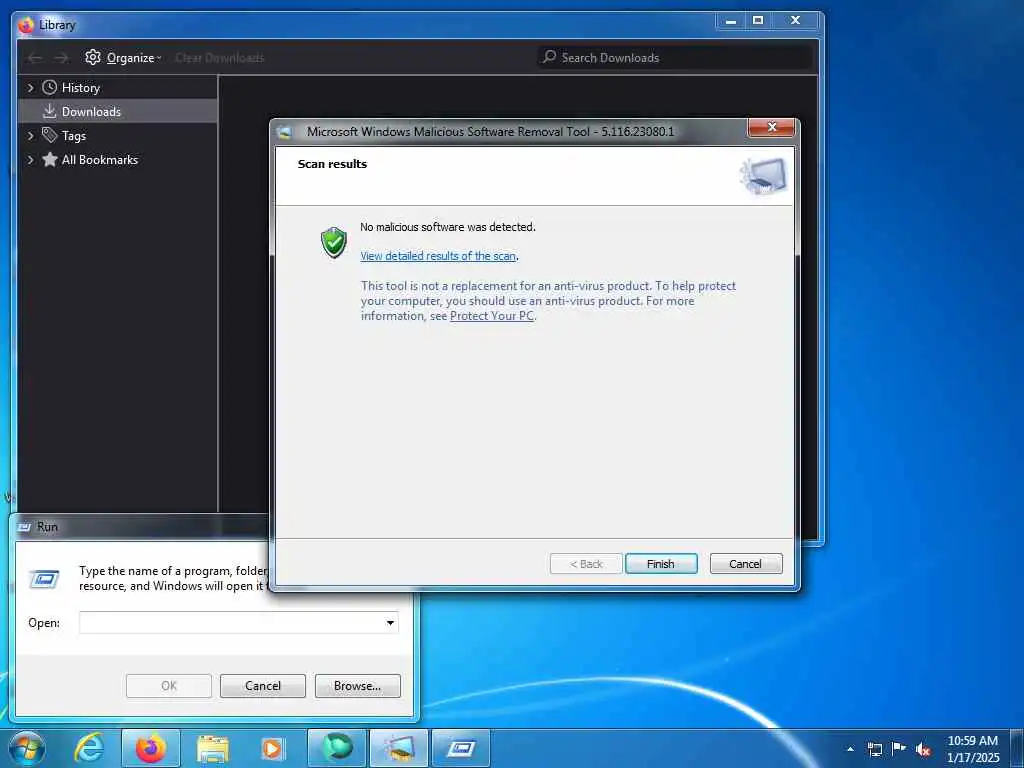Select Tags in Library sidebar
Image resolution: width=1024 pixels, height=768 pixels.
click(74, 136)
